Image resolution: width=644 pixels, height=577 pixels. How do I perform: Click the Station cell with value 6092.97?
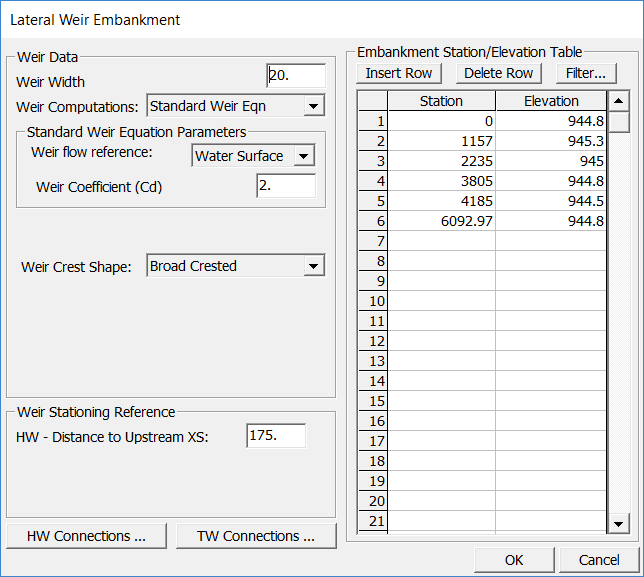(x=442, y=221)
